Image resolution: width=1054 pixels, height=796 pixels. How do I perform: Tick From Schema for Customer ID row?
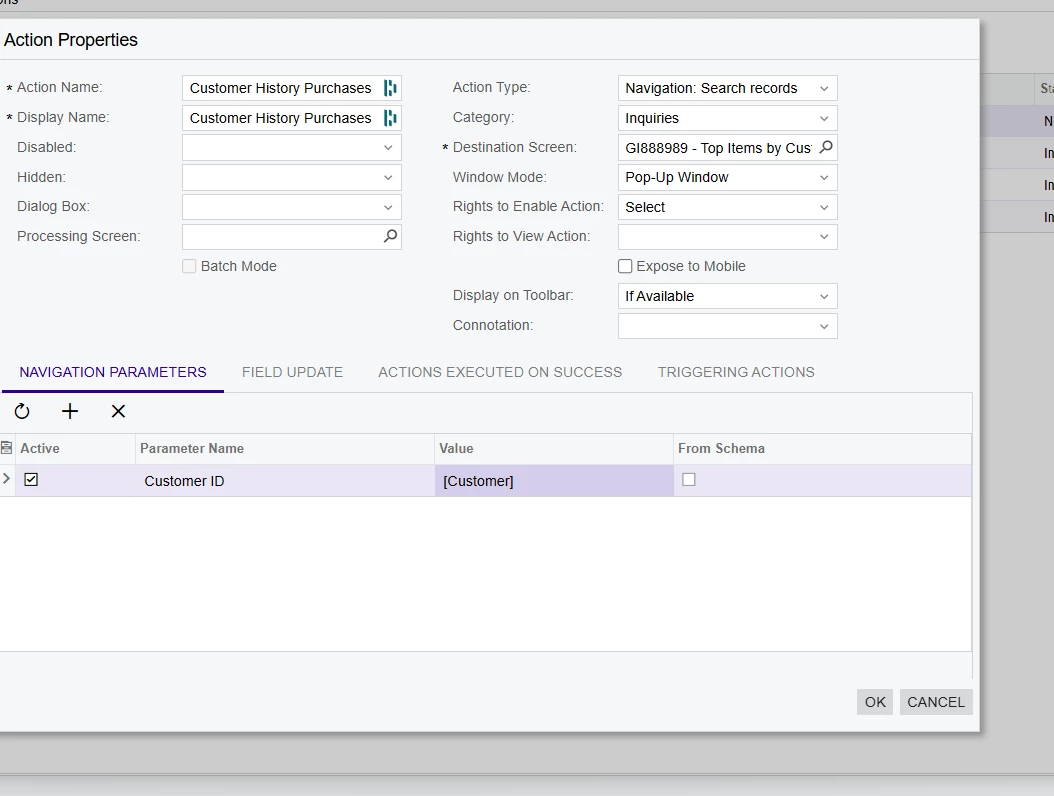coord(688,479)
